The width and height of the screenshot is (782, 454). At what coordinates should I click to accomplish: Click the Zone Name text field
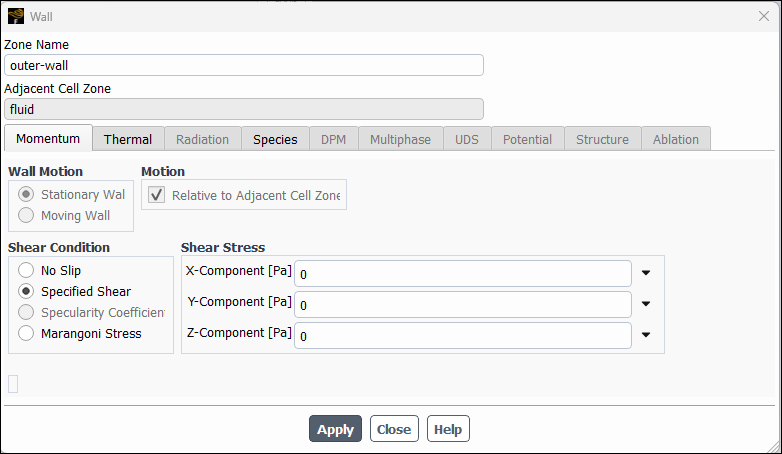point(243,65)
